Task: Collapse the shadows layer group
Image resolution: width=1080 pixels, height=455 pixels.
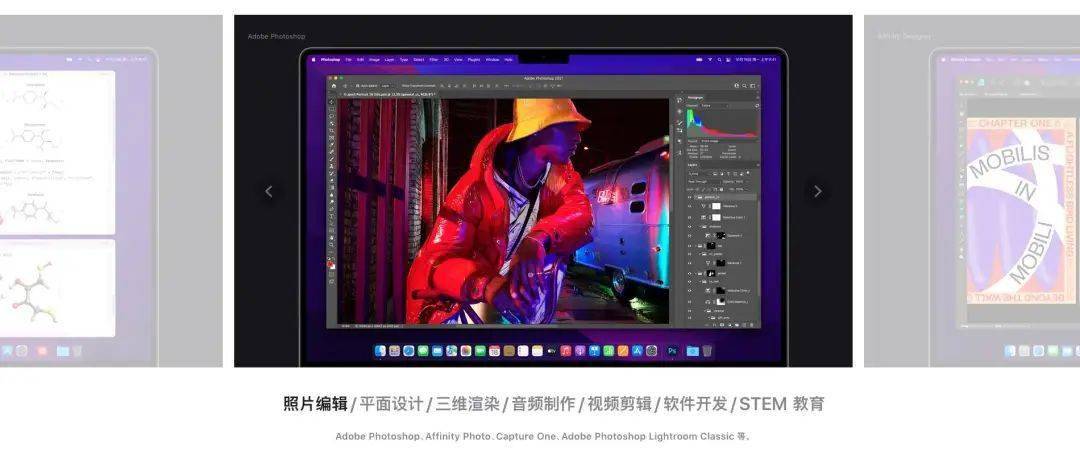Action: (700, 226)
